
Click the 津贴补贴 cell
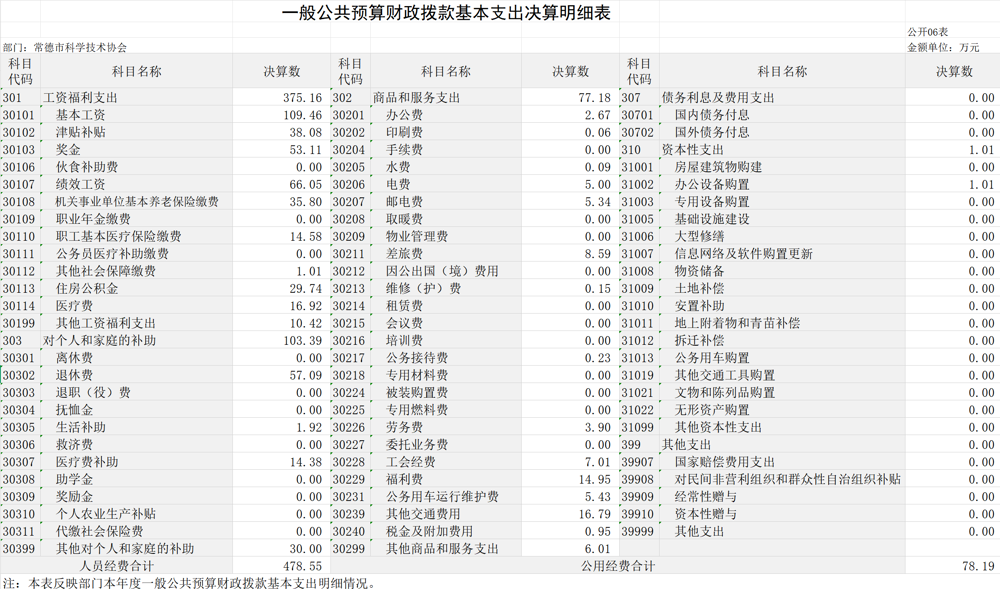tap(80, 133)
